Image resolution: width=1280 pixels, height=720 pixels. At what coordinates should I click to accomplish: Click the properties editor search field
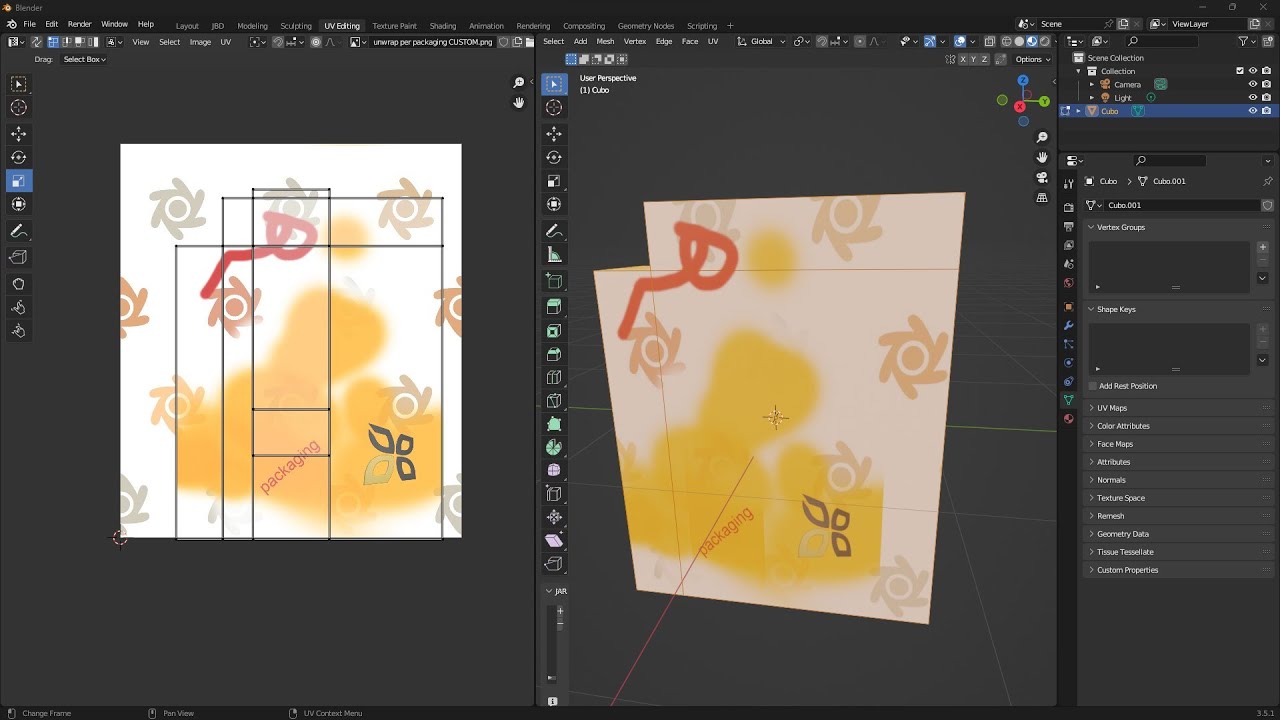[1170, 160]
